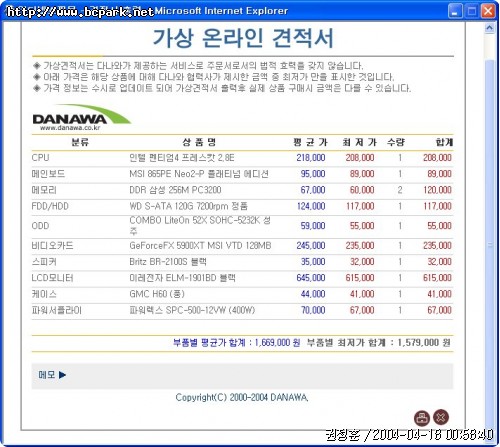500x447 pixels.
Task: Click memory quantity value 2
Action: coord(400,190)
